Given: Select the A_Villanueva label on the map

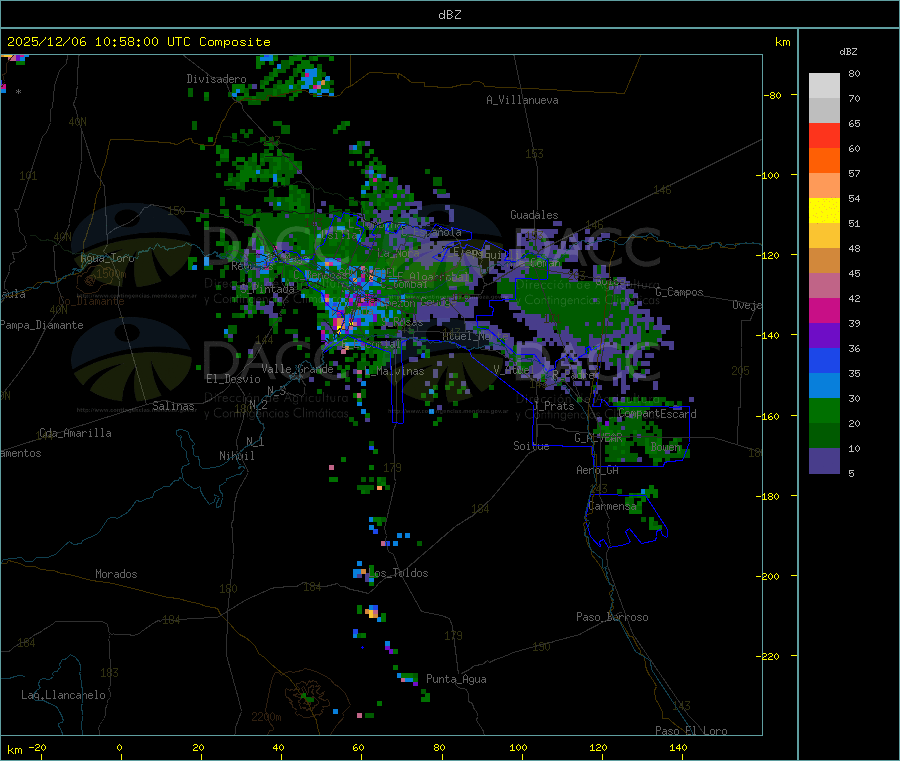Looking at the screenshot, I should point(522,100).
